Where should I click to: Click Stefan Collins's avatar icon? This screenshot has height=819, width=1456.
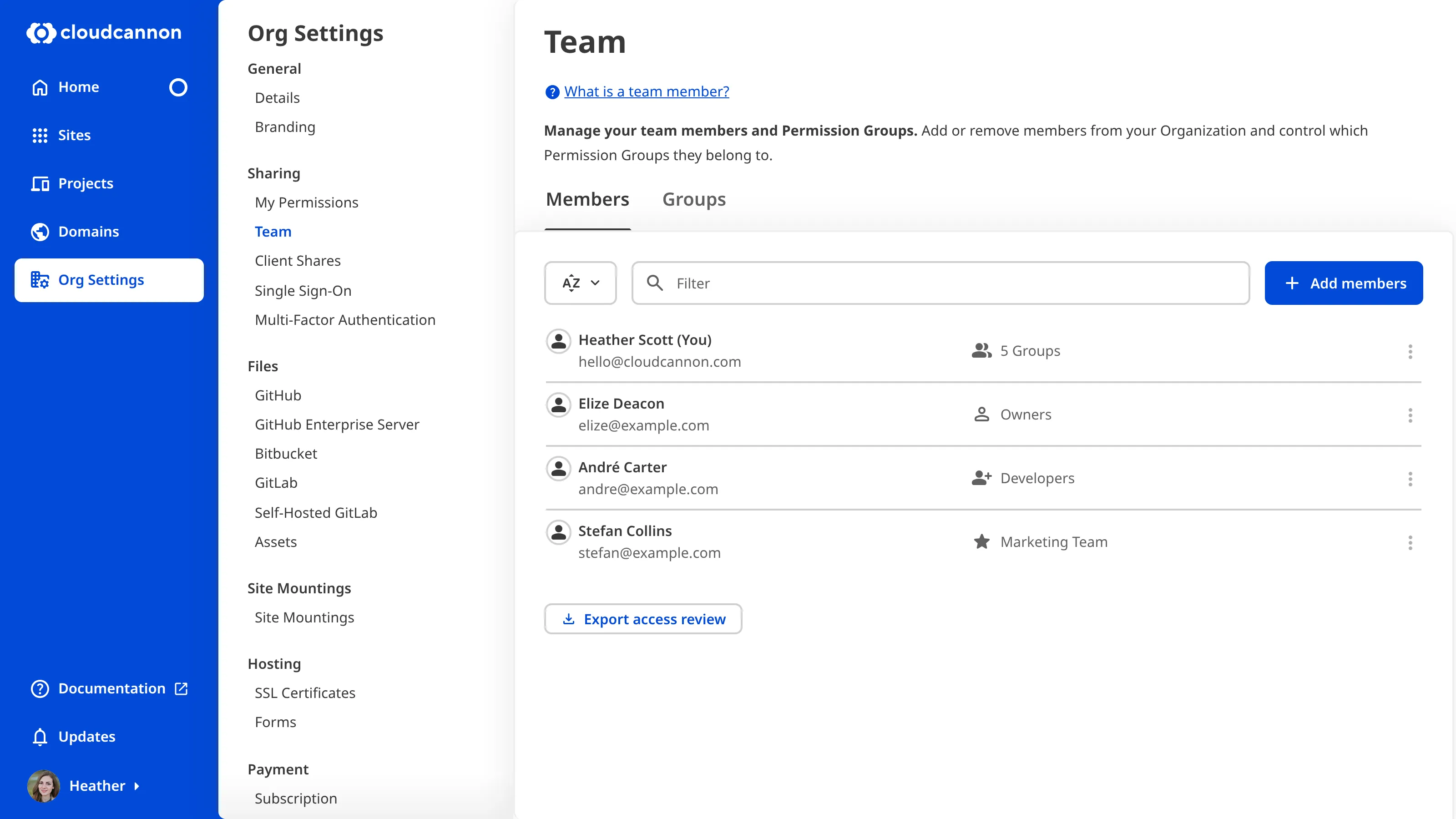[x=558, y=532]
